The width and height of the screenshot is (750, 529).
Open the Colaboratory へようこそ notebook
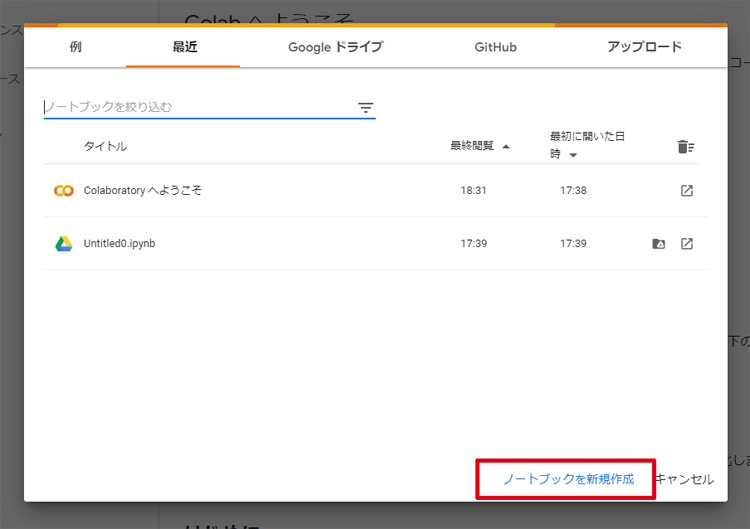[143, 190]
